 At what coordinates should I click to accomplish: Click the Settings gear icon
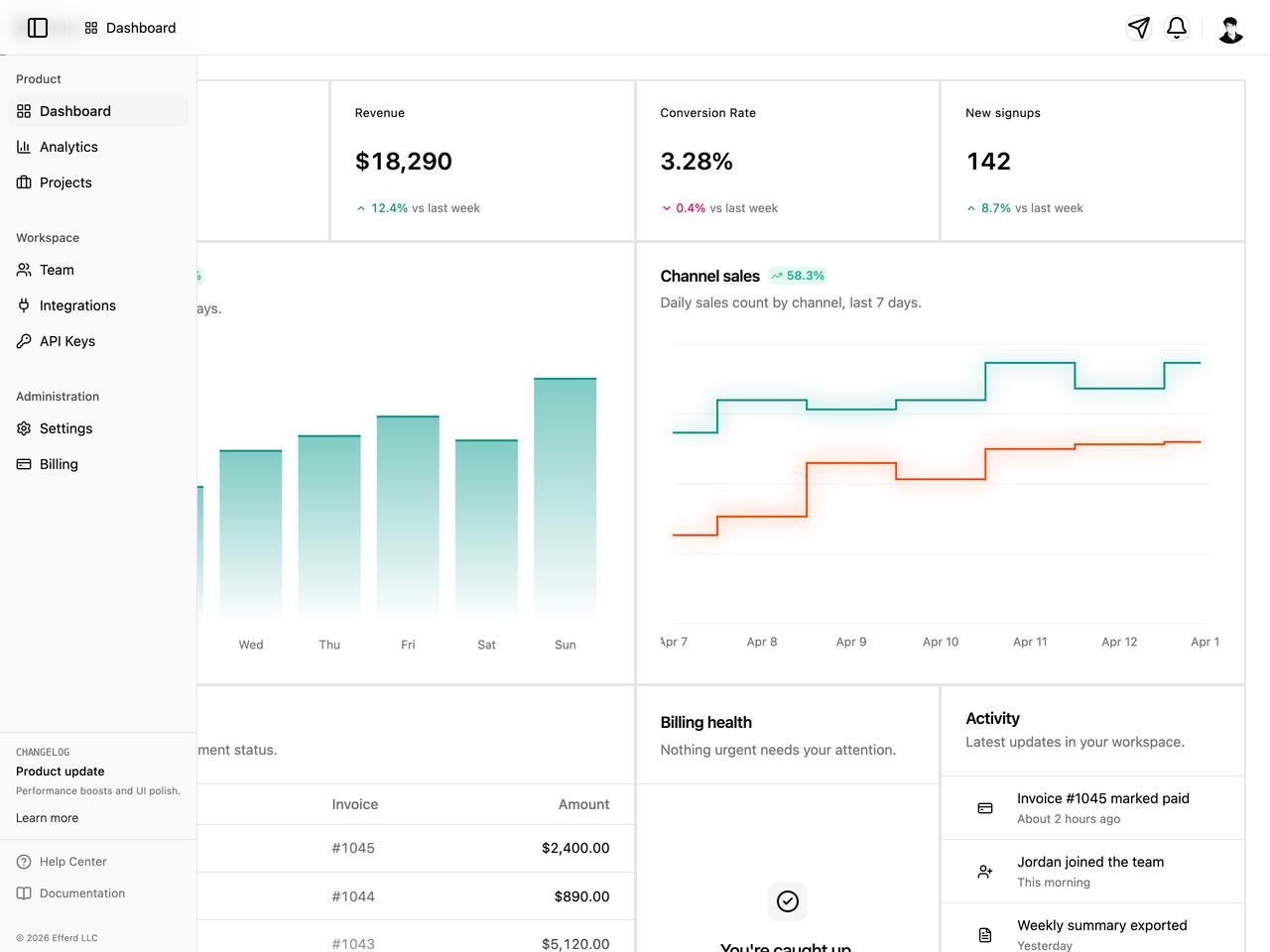[x=24, y=428]
